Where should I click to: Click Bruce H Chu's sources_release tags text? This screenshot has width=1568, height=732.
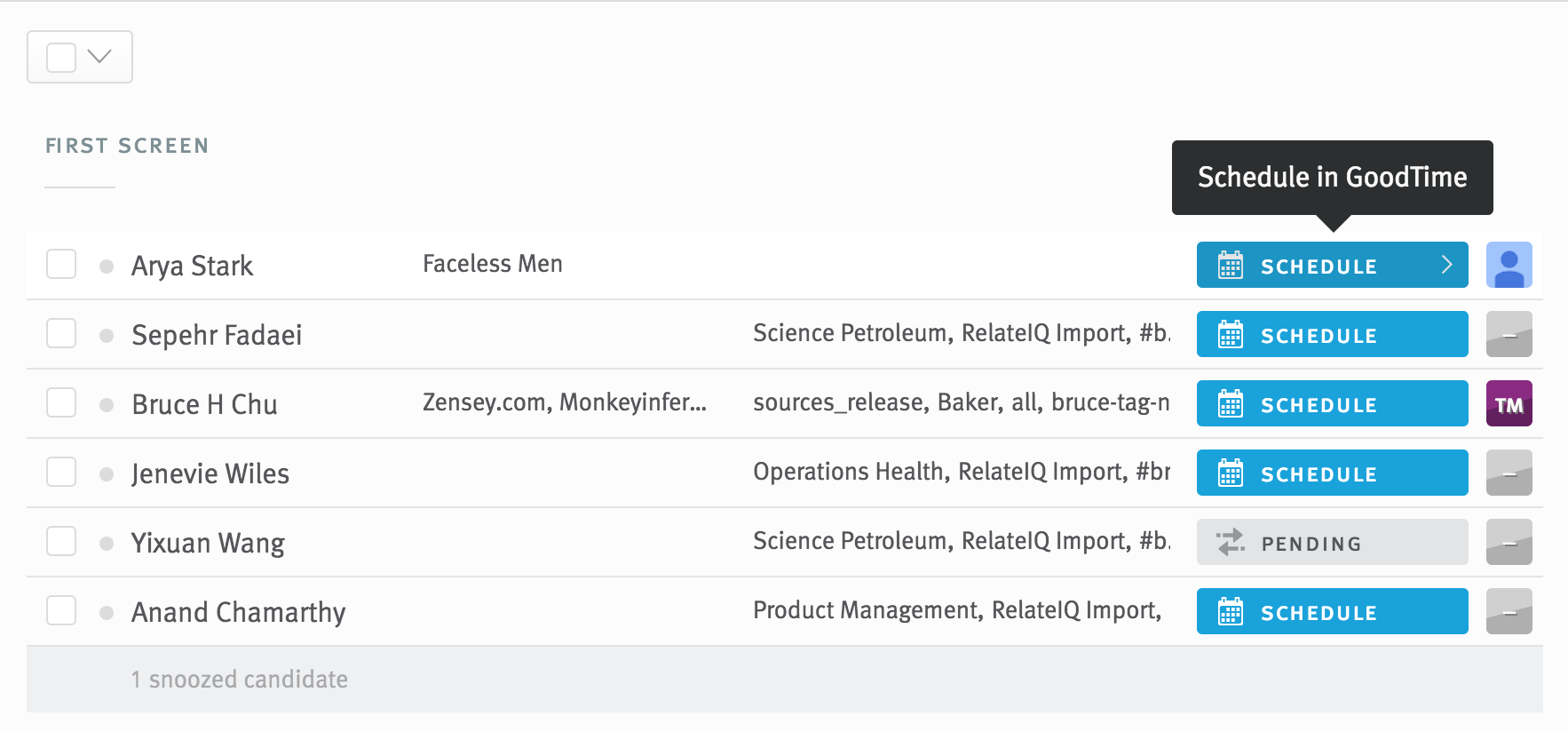pyautogui.click(x=962, y=402)
